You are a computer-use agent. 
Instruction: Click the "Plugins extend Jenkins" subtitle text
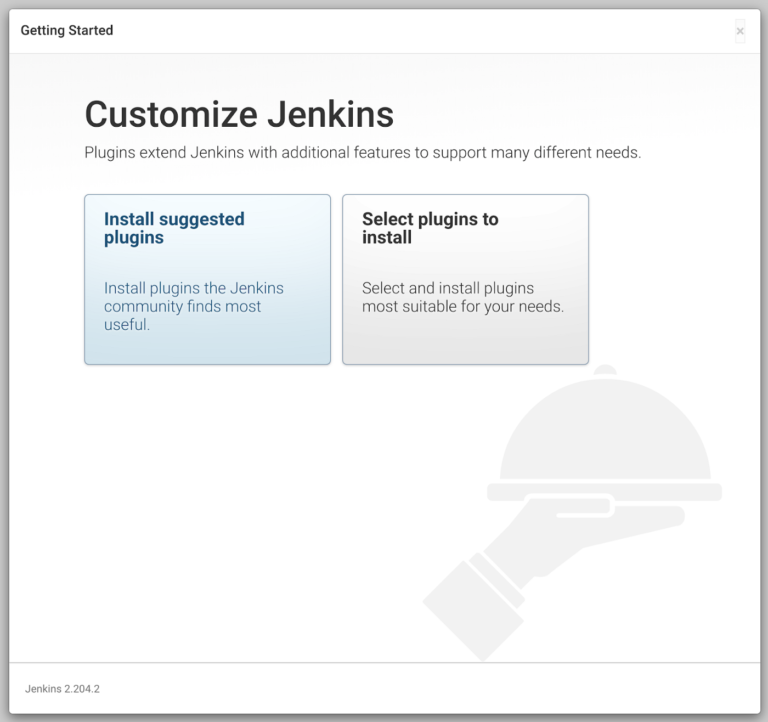(362, 154)
